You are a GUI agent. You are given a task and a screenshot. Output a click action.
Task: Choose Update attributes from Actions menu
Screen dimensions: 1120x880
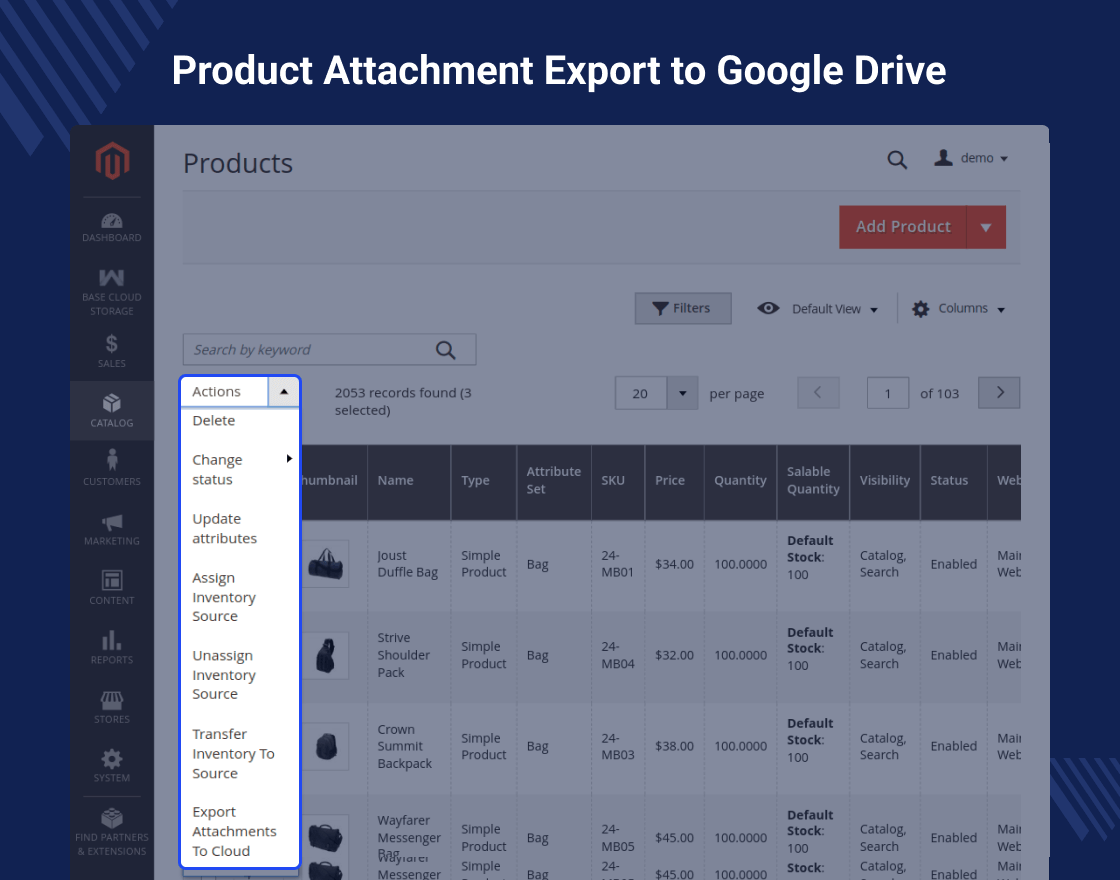[225, 529]
